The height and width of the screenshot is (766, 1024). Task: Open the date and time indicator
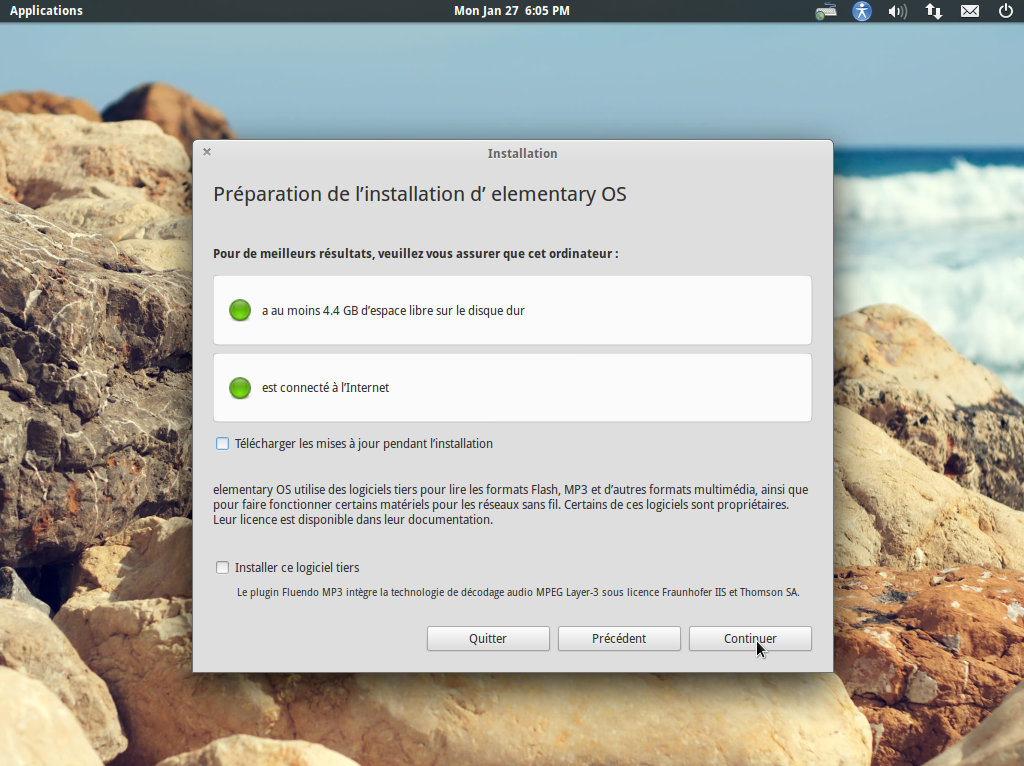(511, 10)
